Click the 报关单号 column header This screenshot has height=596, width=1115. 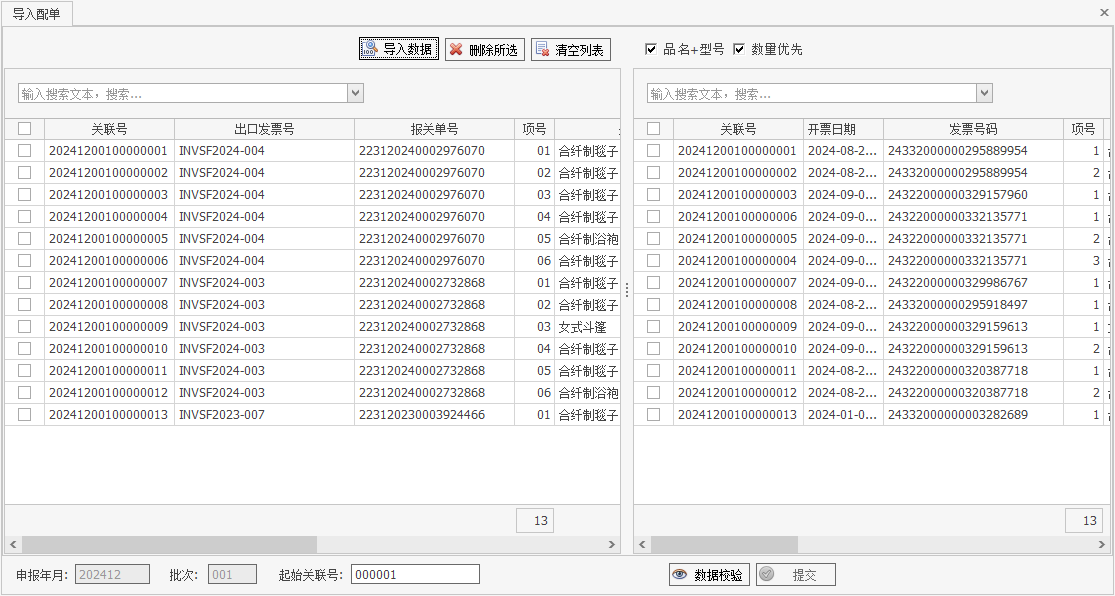click(434, 129)
